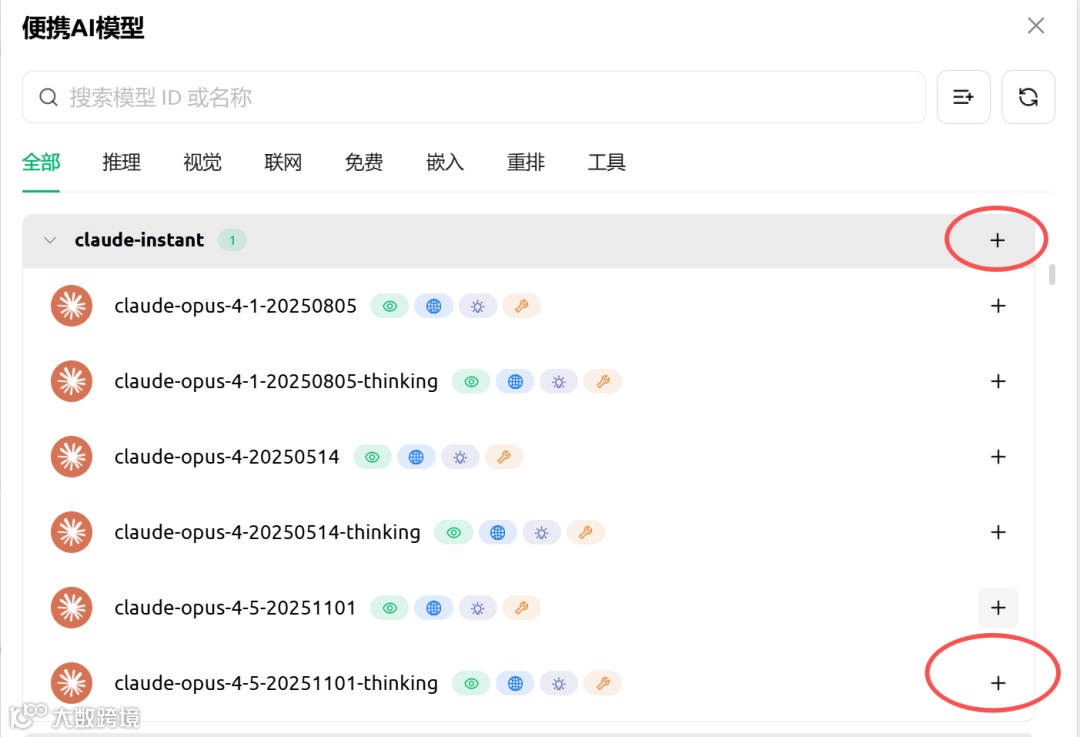Collapse the claude-instant group chevron
This screenshot has height=737, width=1080.
[x=50, y=240]
